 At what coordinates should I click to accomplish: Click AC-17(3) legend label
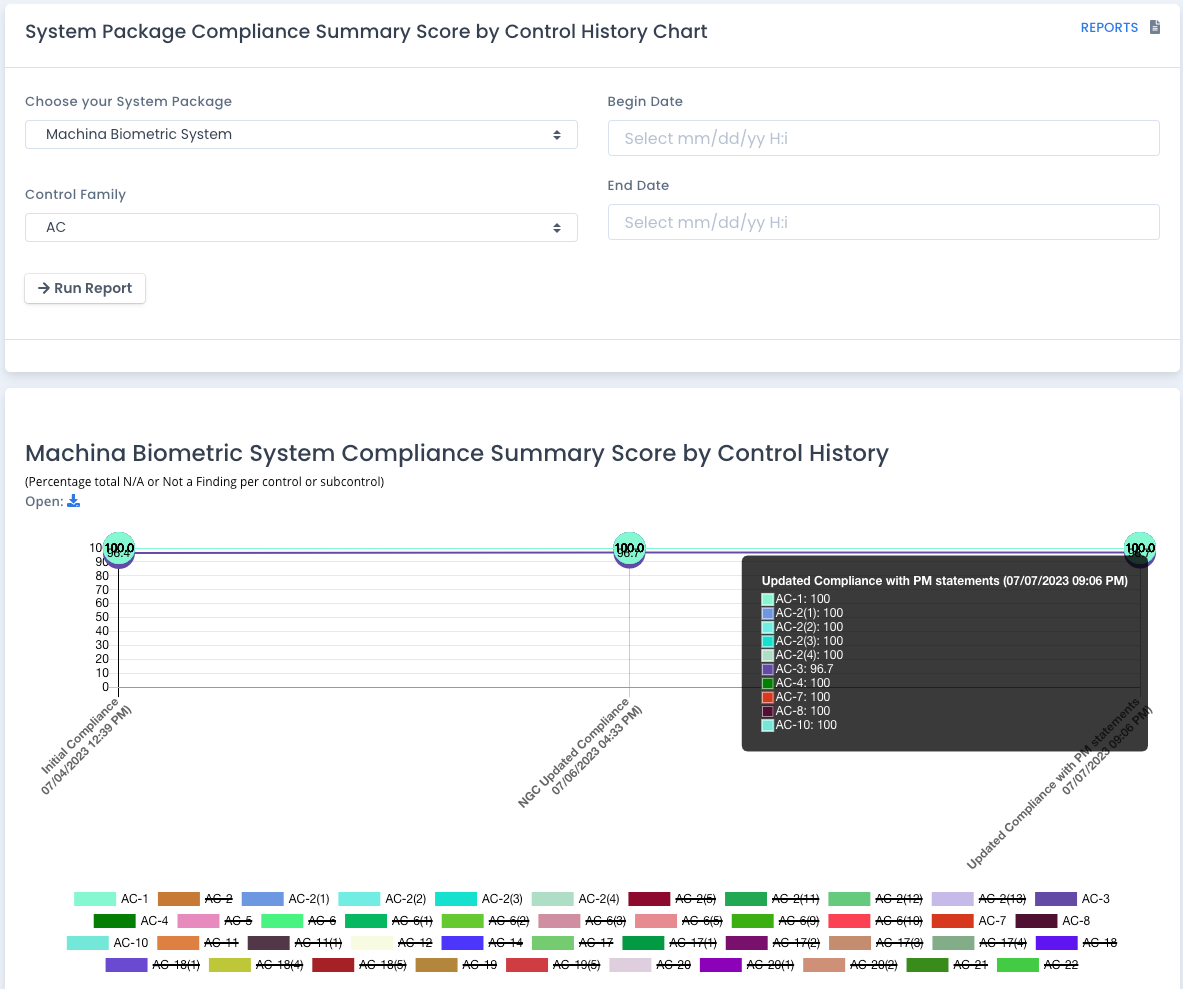899,942
